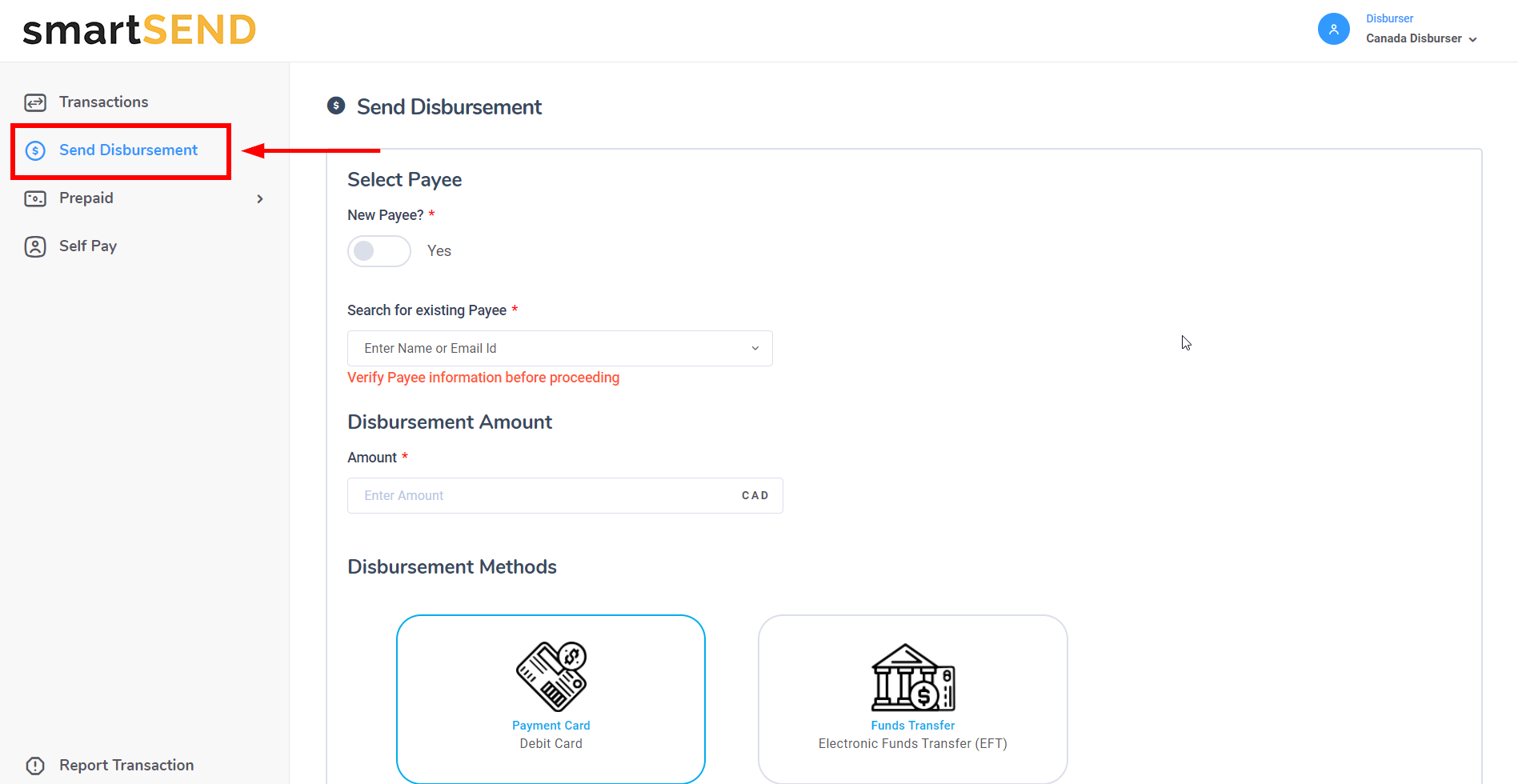Click the Transactions arrows icon in sidebar
Image resolution: width=1518 pixels, height=784 pixels.
[x=35, y=102]
